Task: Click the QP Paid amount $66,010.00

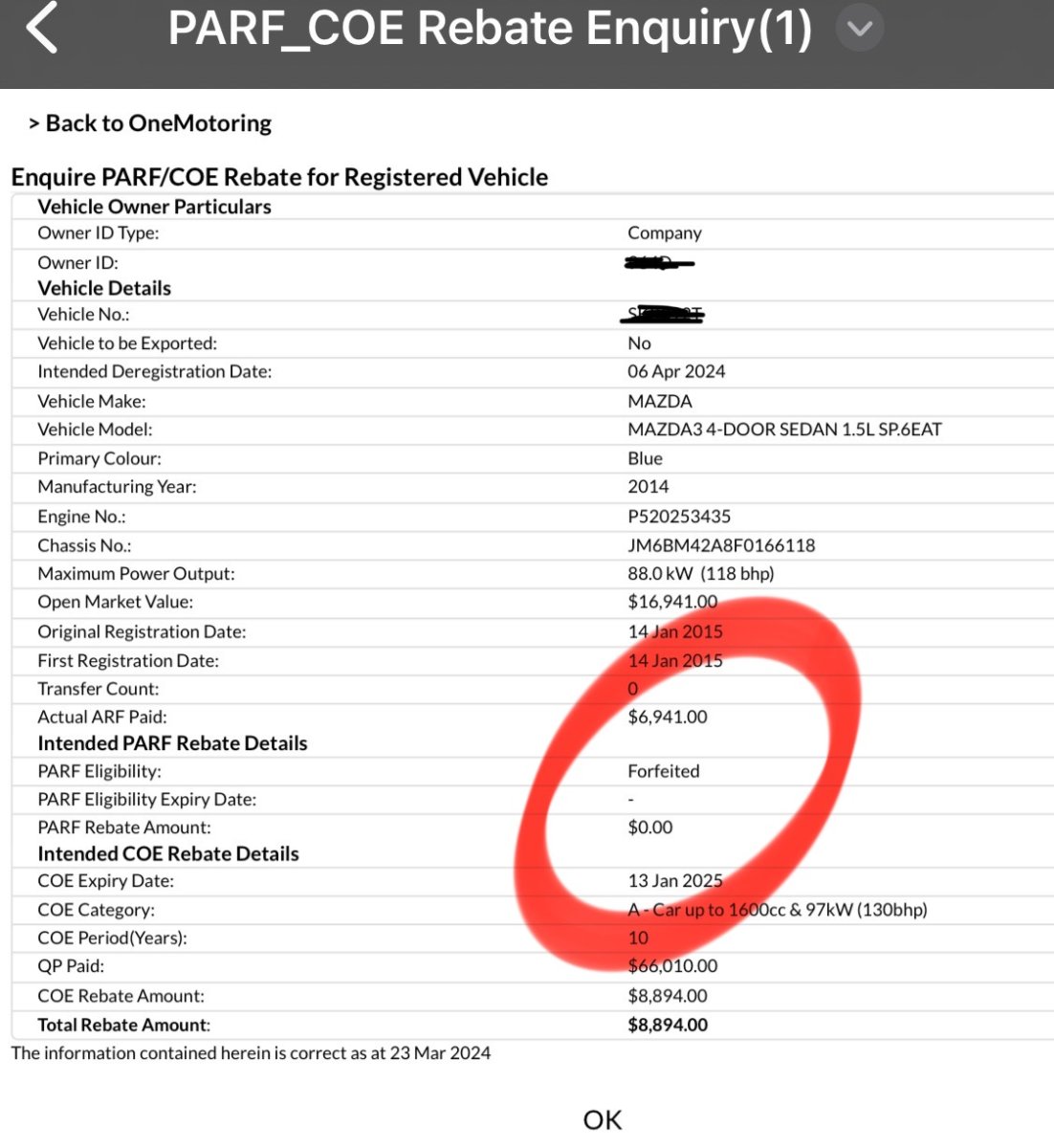Action: click(x=672, y=966)
